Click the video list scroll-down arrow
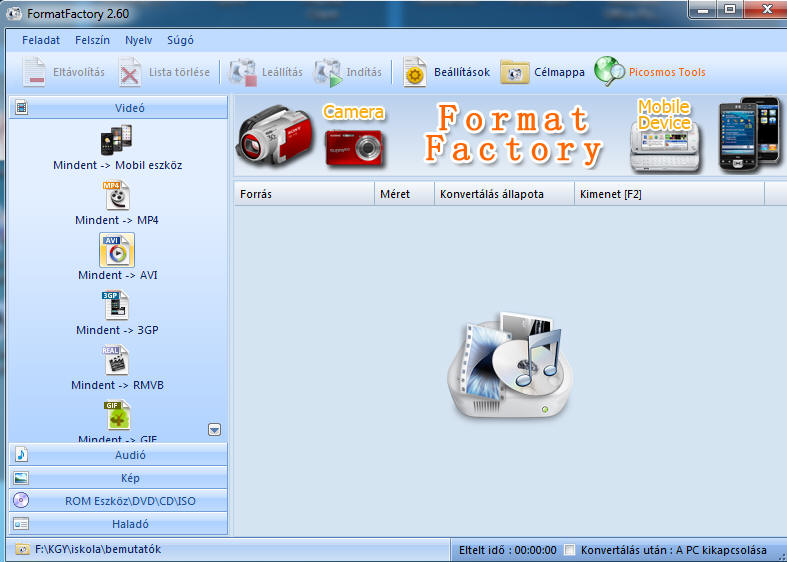Viewport: 787px width, 562px height. pyautogui.click(x=214, y=430)
